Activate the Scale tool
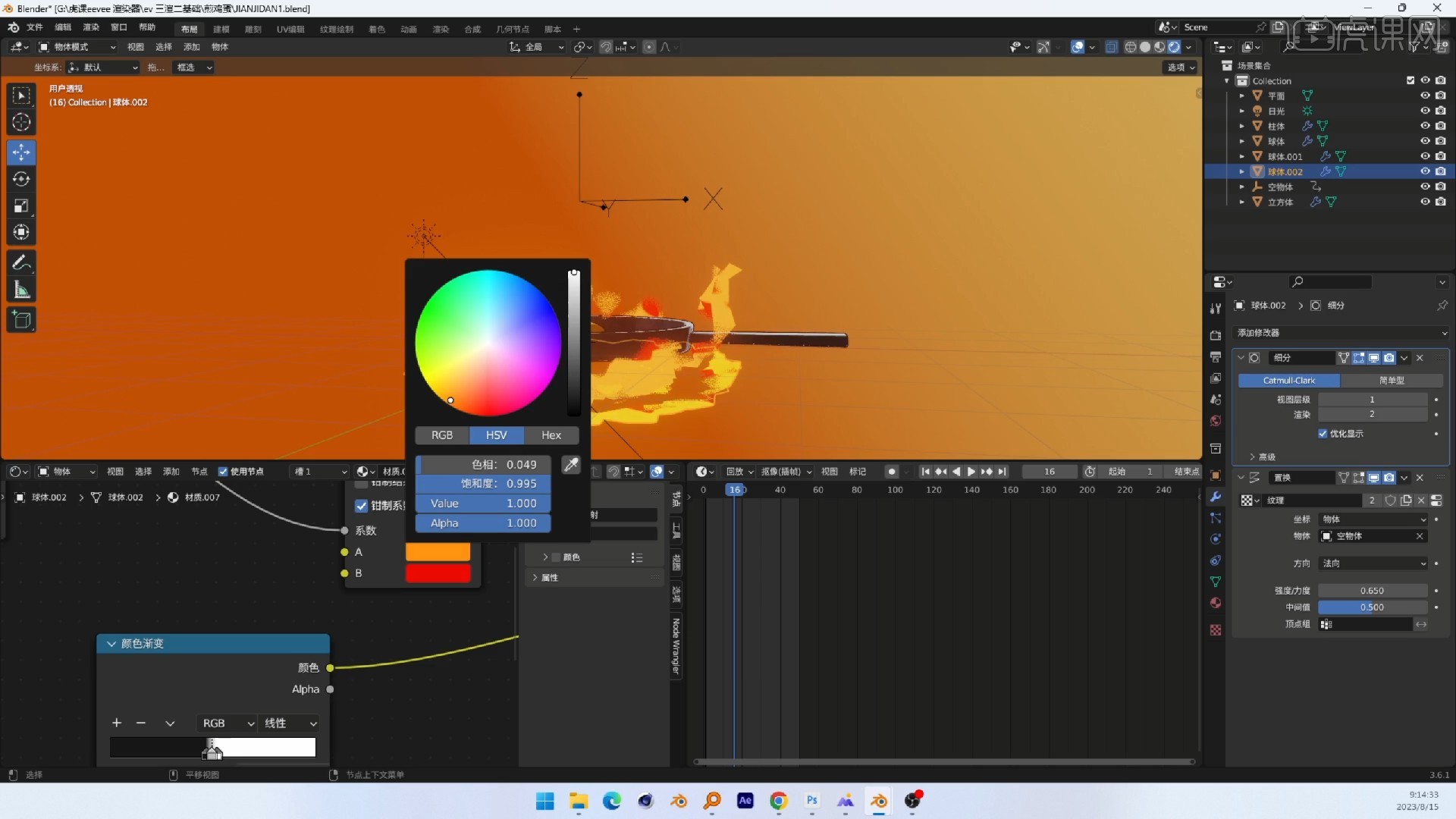Image resolution: width=1456 pixels, height=819 pixels. 21,206
